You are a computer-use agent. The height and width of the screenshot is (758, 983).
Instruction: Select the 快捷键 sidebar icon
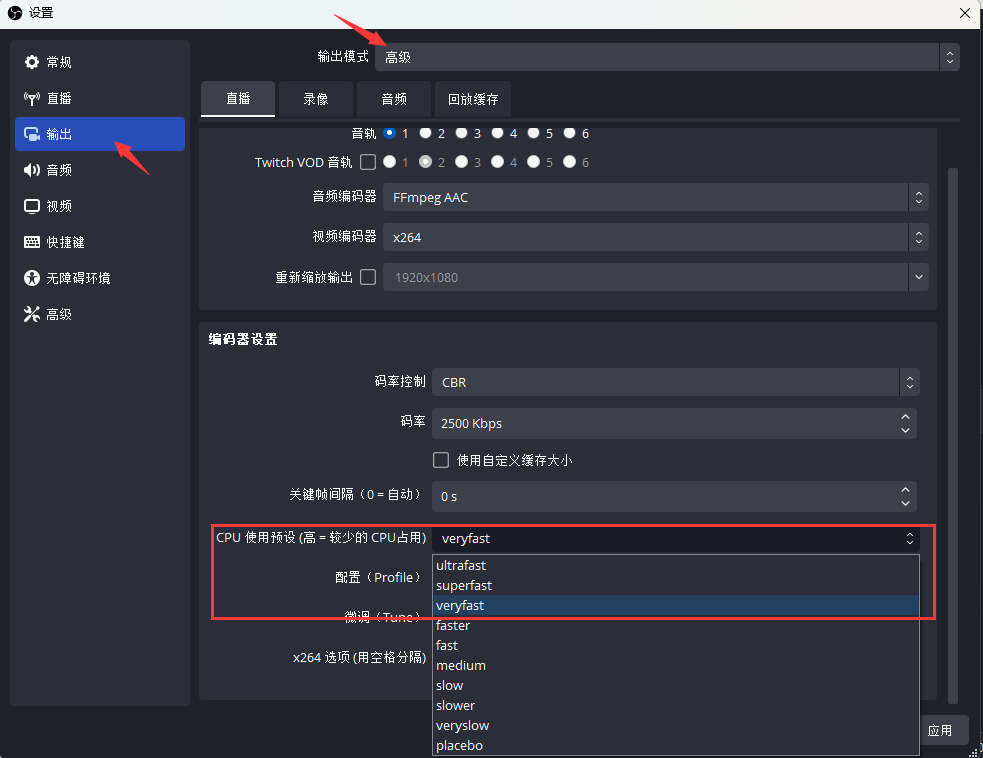point(62,242)
